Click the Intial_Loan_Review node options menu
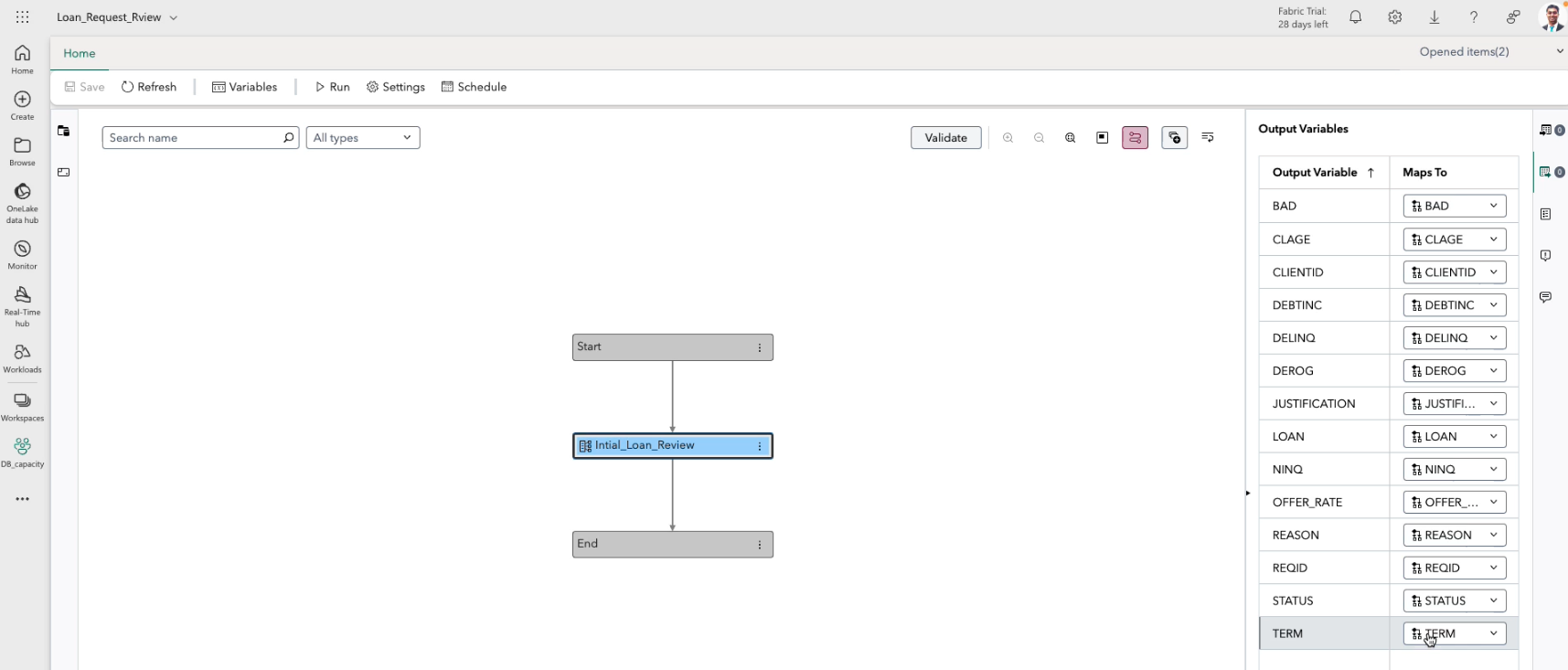 [x=760, y=446]
